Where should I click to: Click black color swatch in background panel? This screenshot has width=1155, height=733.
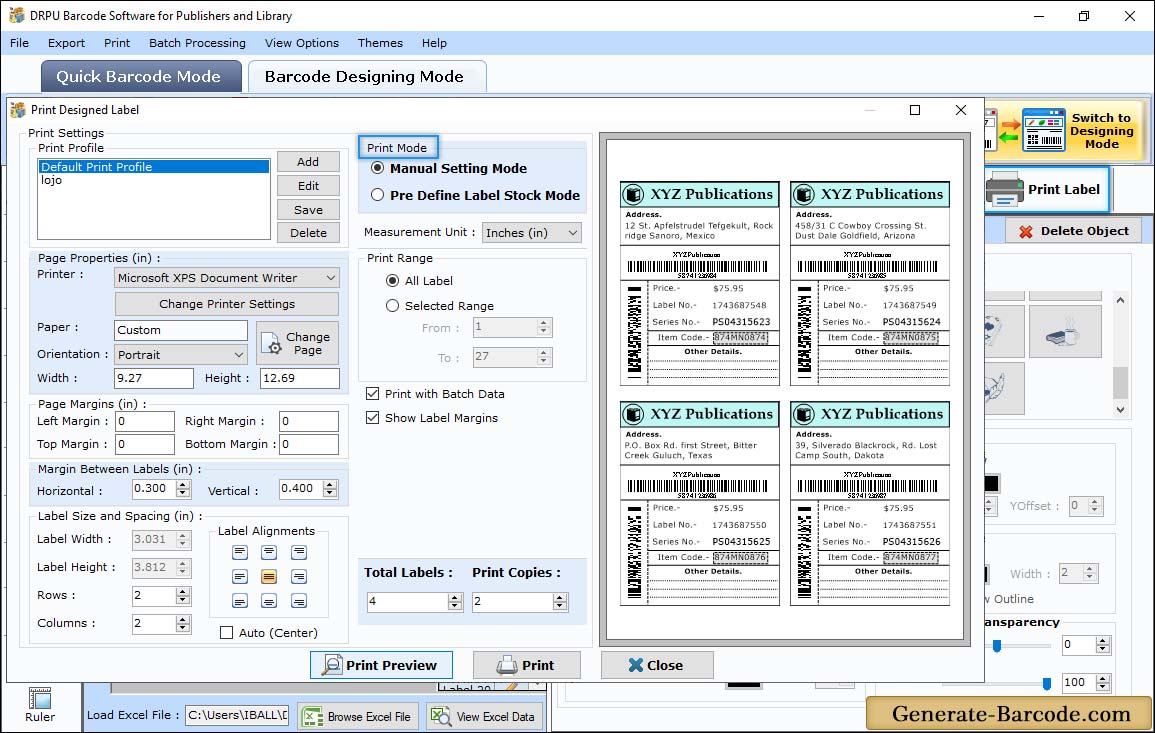tap(991, 483)
